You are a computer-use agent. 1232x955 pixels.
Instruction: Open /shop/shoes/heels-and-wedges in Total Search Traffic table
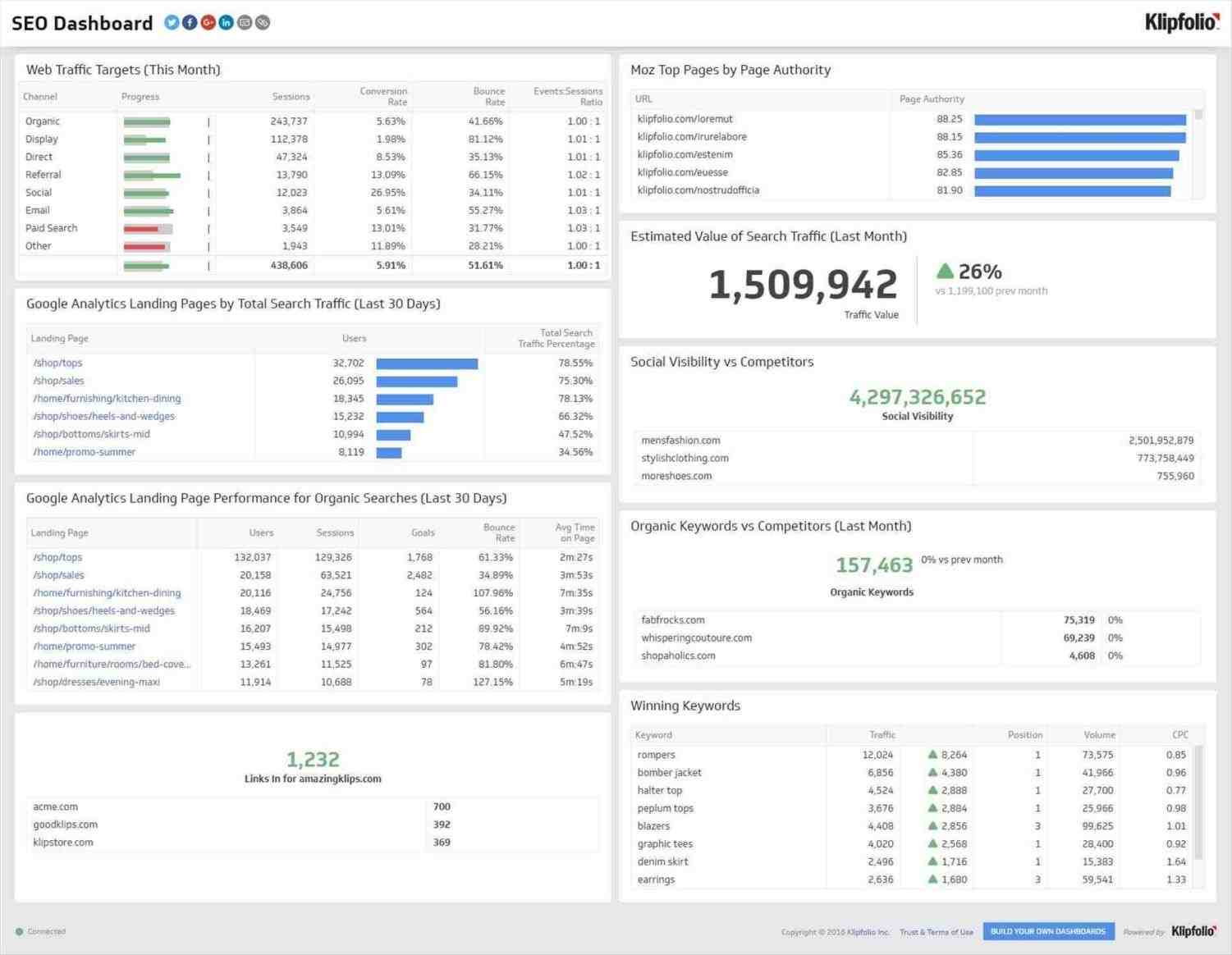[x=103, y=416]
